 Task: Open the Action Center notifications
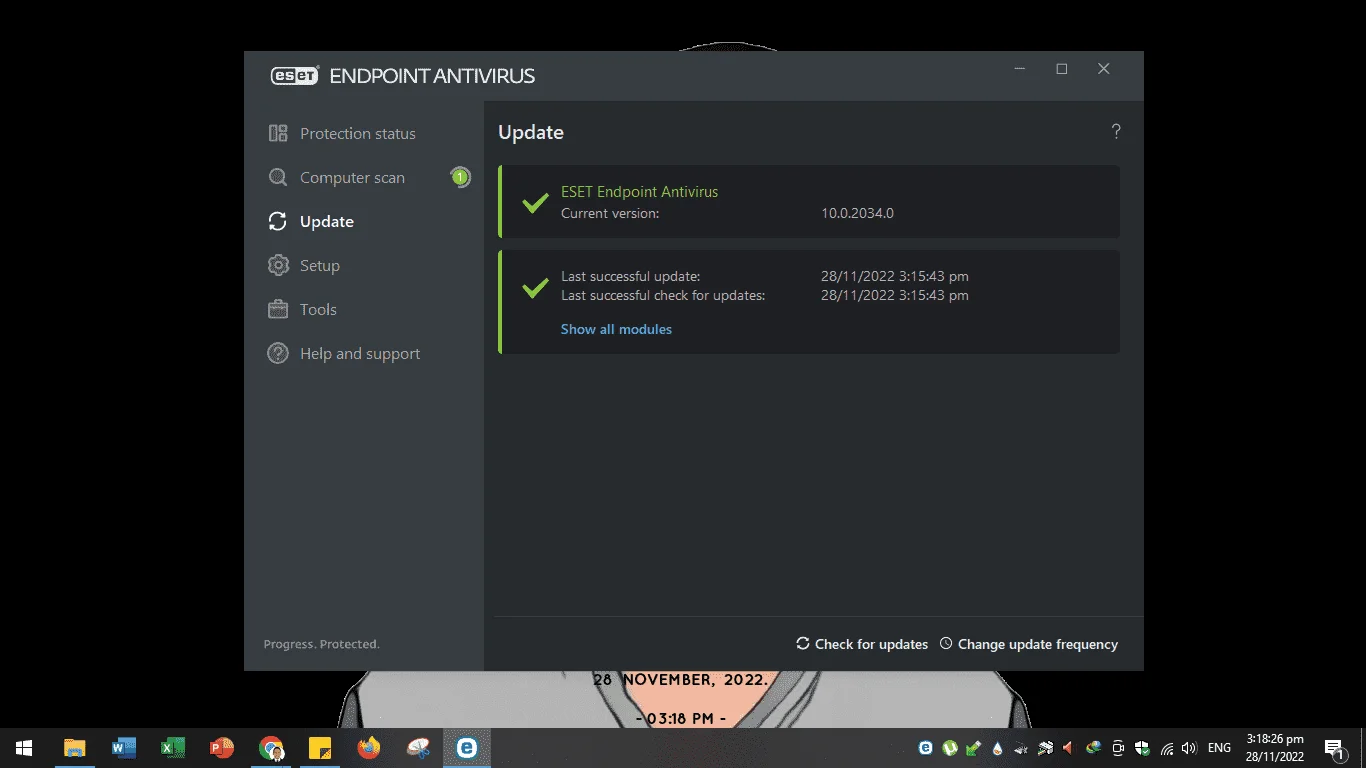point(1334,748)
